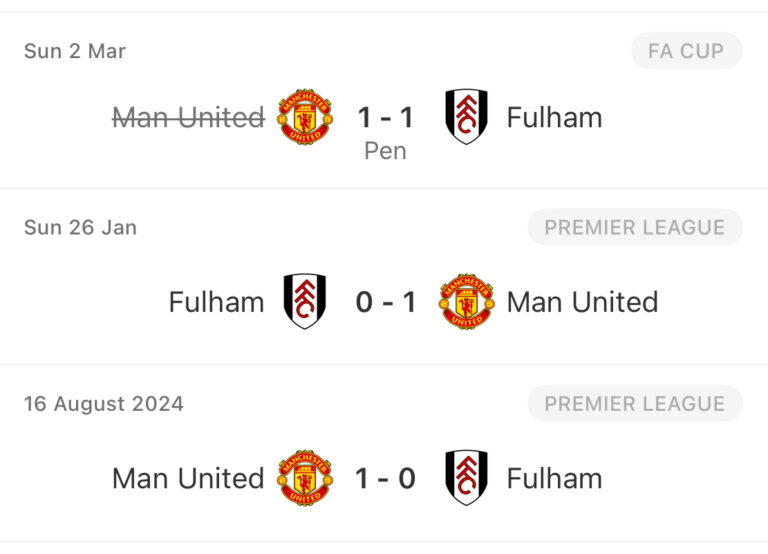Open PREMIER LEAGUE badge for 26 Jan match
The height and width of the screenshot is (554, 768).
tap(634, 227)
